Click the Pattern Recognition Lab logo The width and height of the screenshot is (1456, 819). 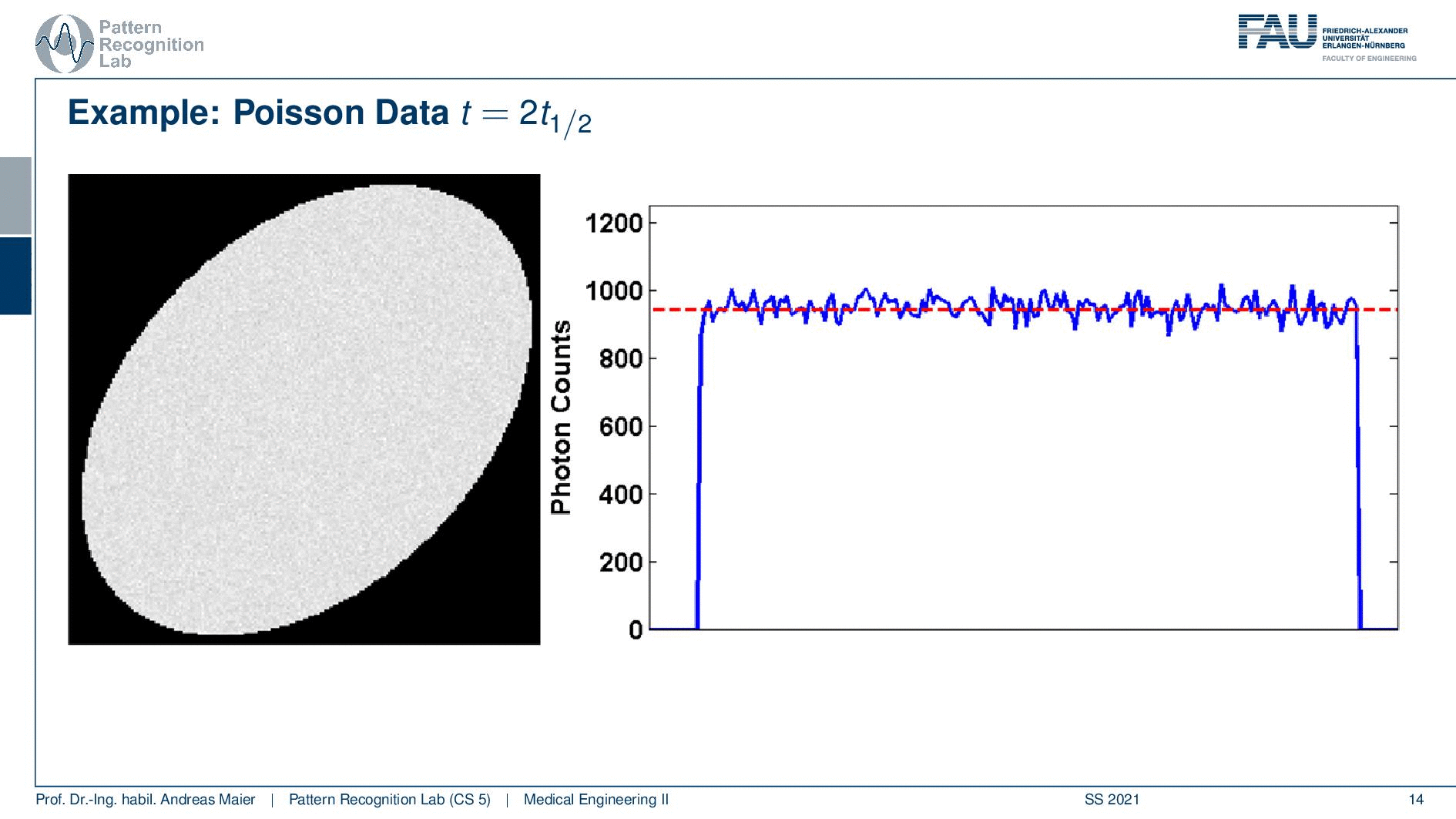click(x=119, y=44)
